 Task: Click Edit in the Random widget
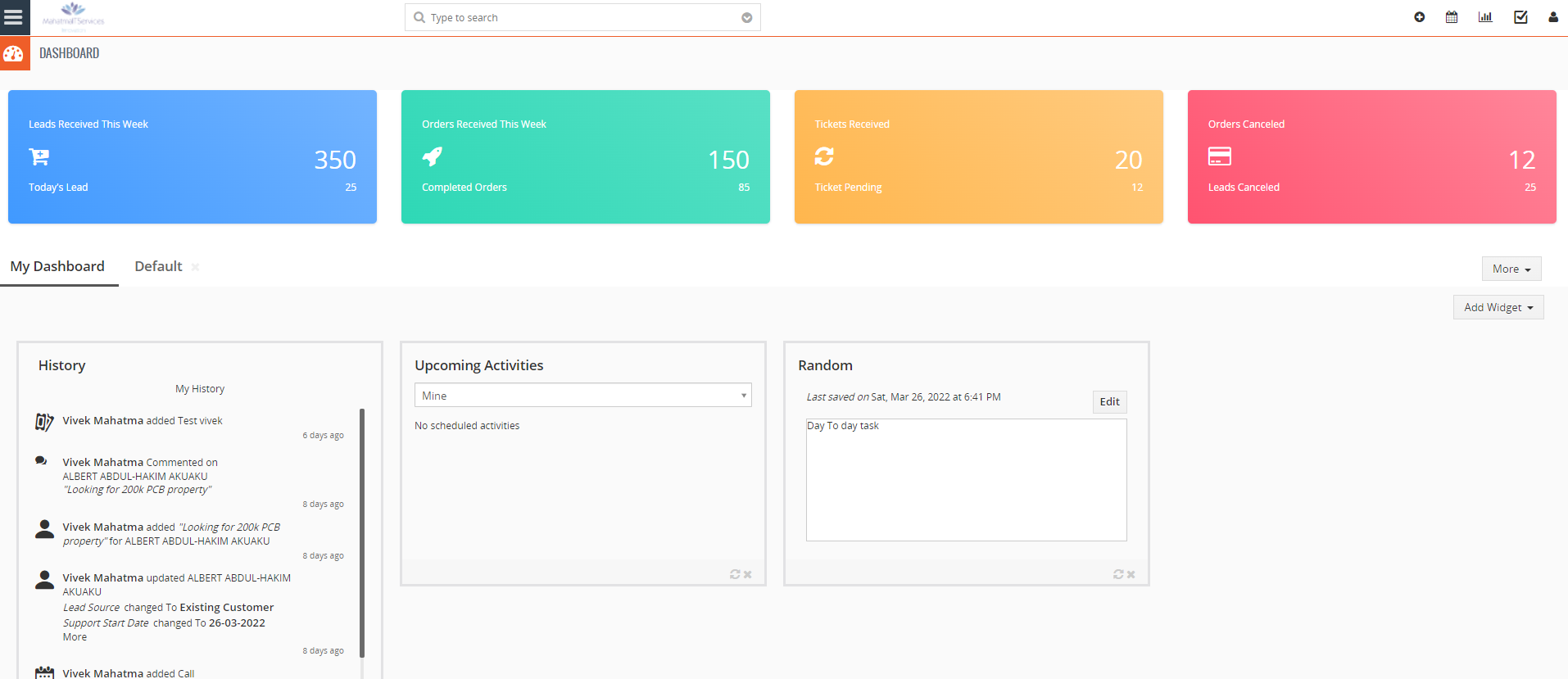click(x=1109, y=401)
